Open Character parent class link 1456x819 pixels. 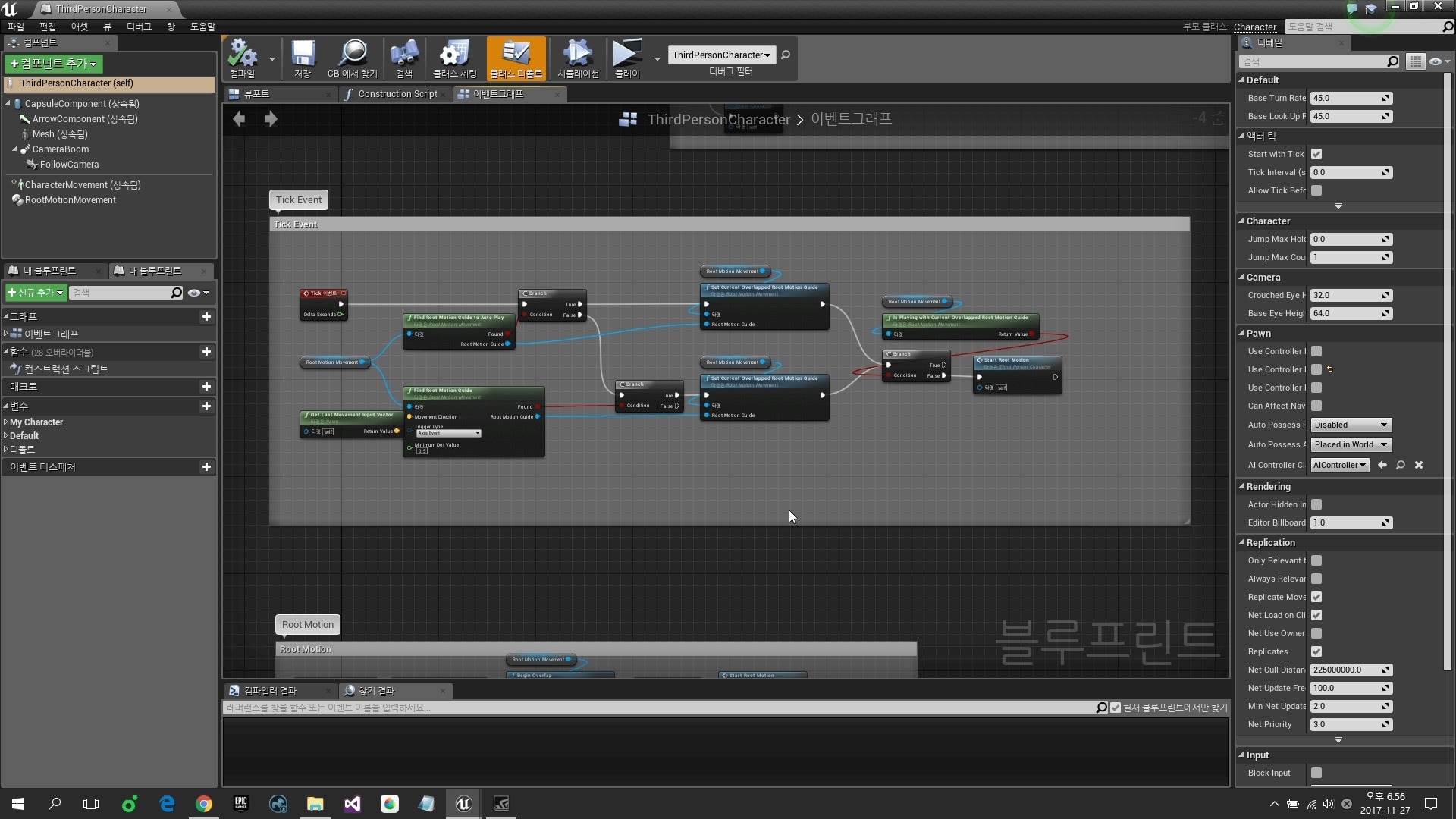click(x=1255, y=27)
